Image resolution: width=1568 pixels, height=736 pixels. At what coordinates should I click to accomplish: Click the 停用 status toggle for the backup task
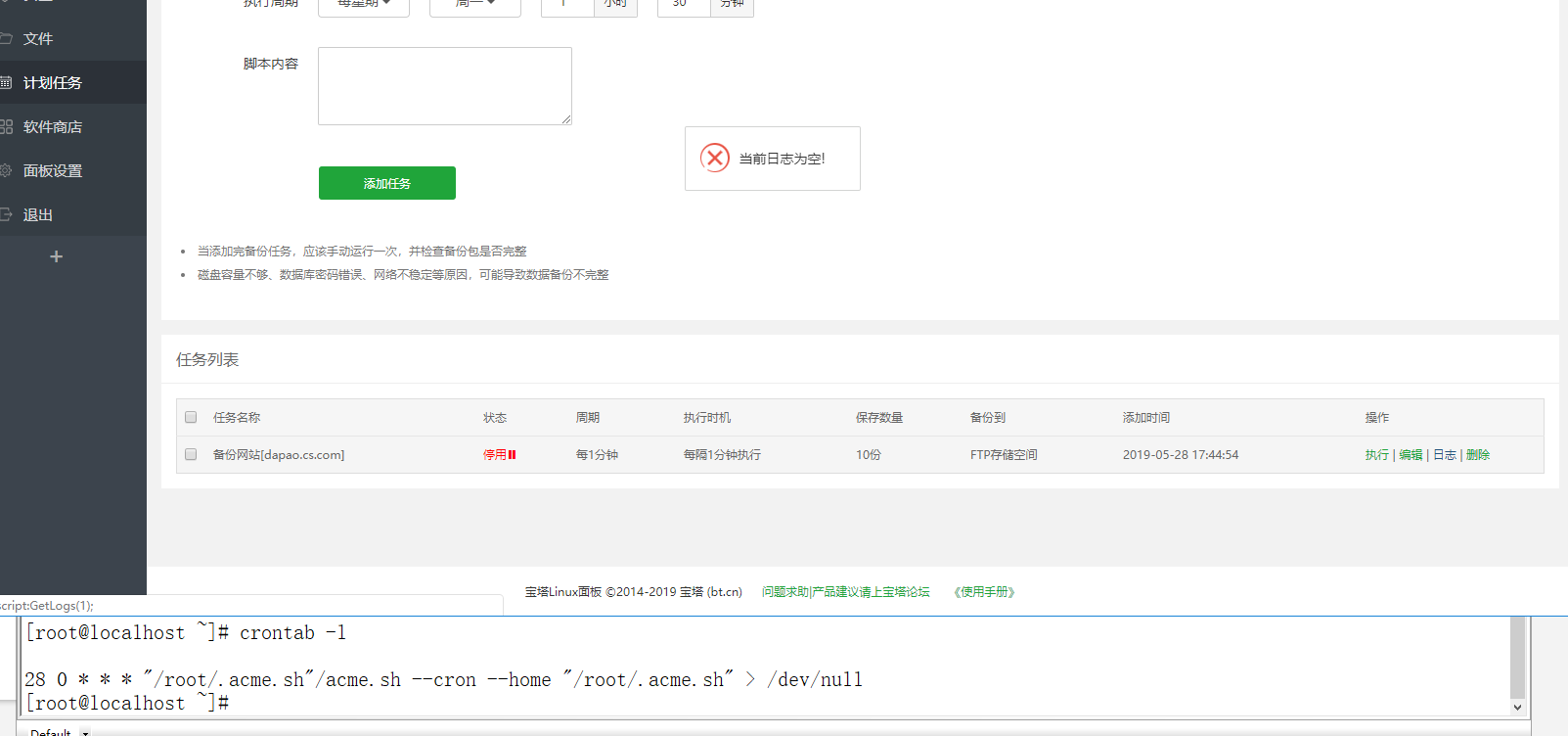pyautogui.click(x=499, y=455)
